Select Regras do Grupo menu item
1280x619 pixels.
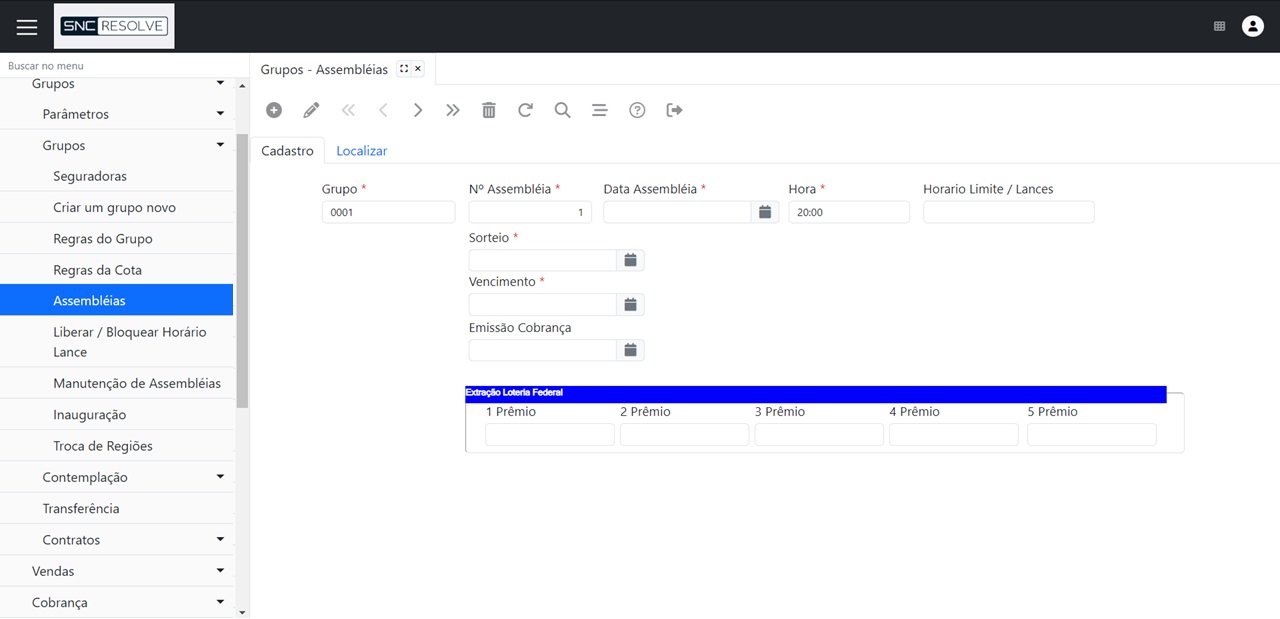click(x=102, y=239)
